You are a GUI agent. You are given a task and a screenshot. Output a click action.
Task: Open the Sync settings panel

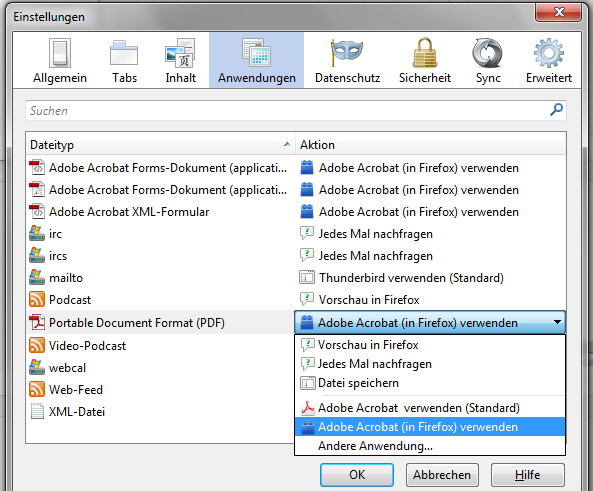(488, 61)
